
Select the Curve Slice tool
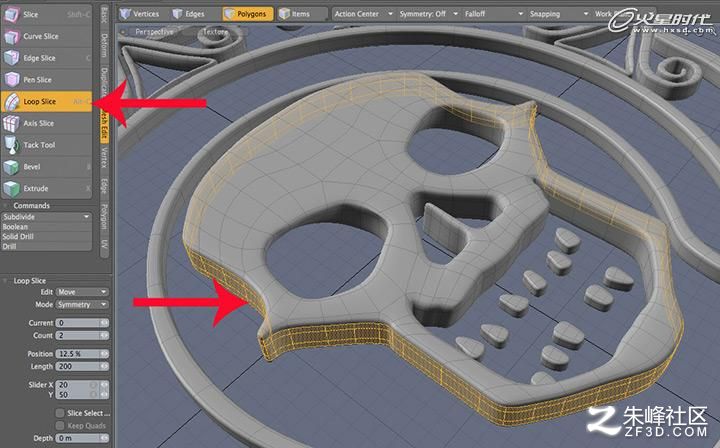coord(47,36)
